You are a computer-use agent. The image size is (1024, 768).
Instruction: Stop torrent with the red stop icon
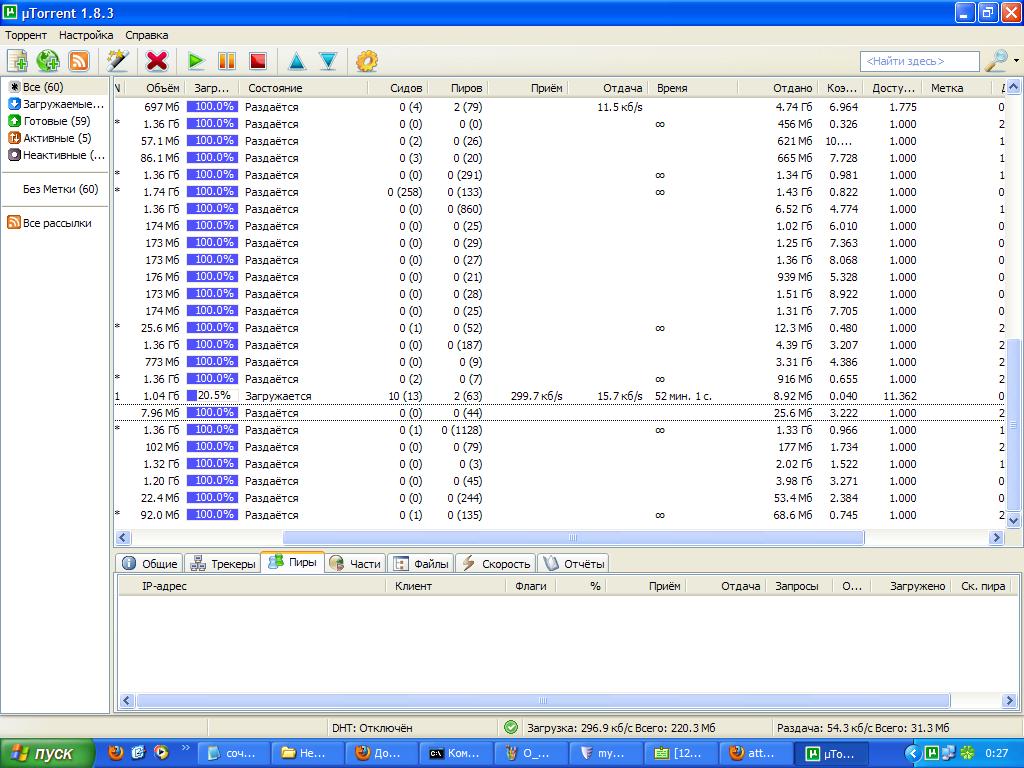point(258,61)
